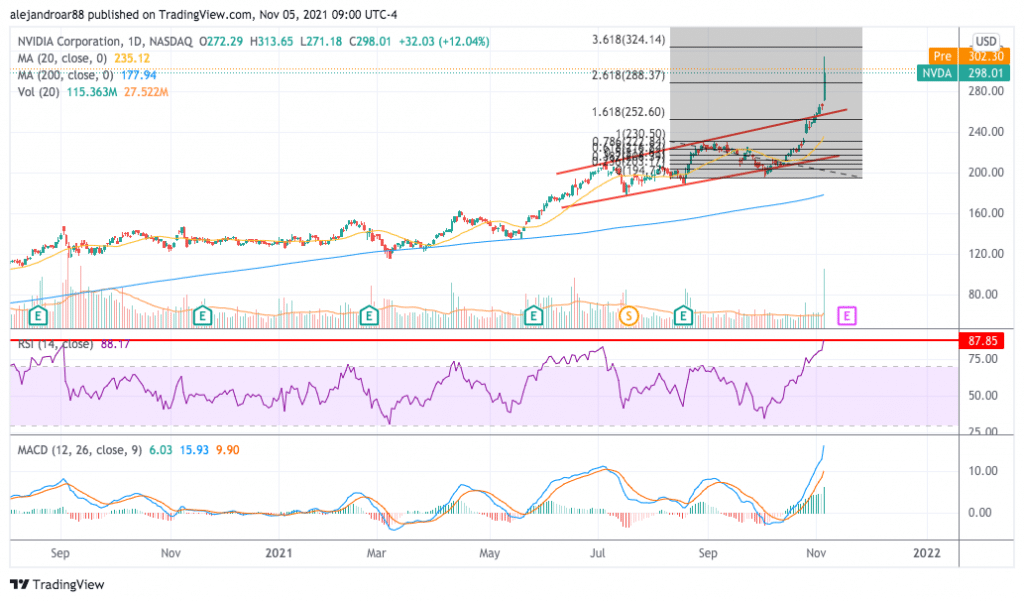Viewport: 1024px width, 602px height.
Task: Click the 2022 time axis label
Action: click(x=927, y=553)
